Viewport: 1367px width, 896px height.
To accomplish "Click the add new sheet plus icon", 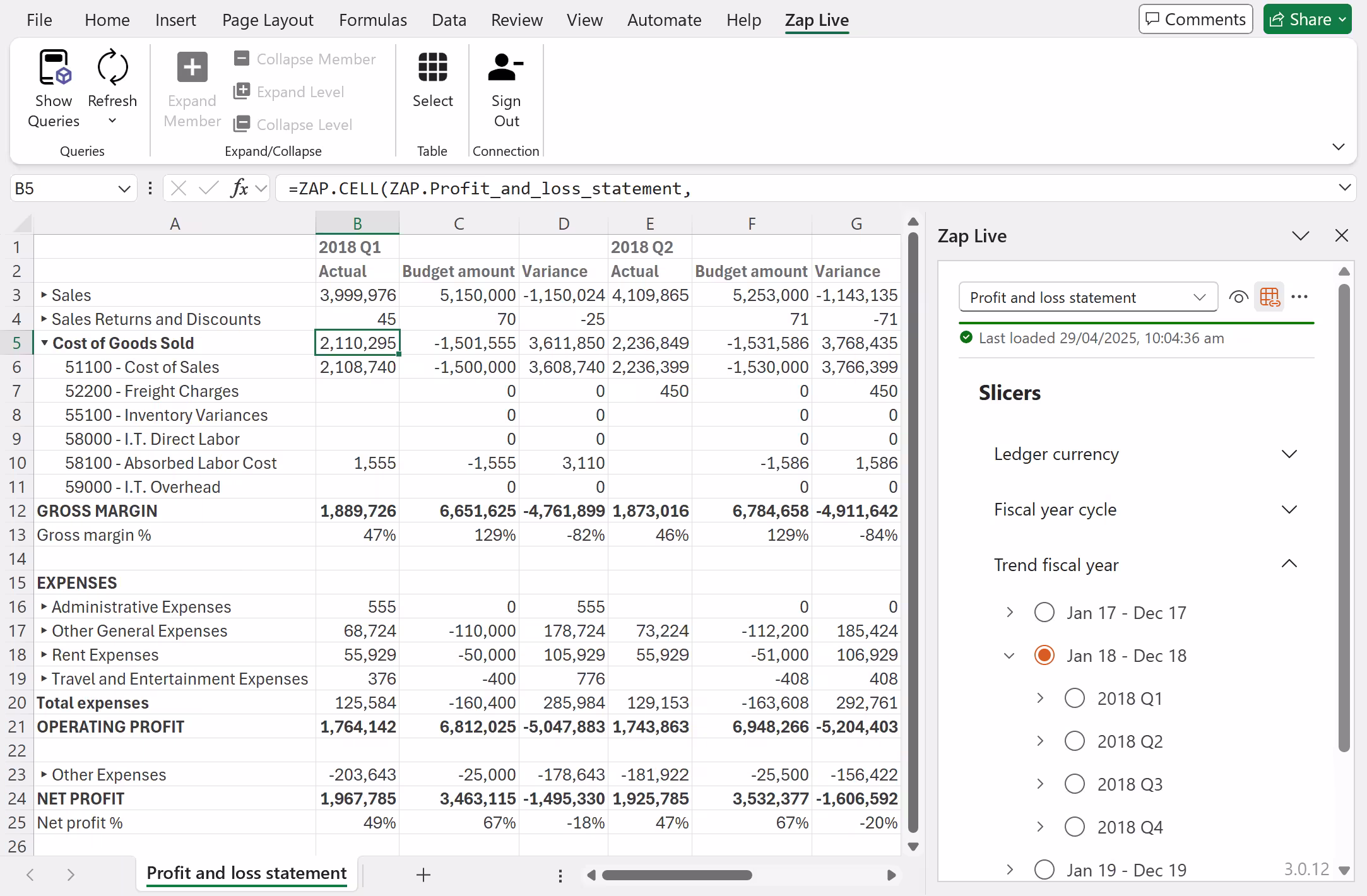I will click(x=423, y=875).
